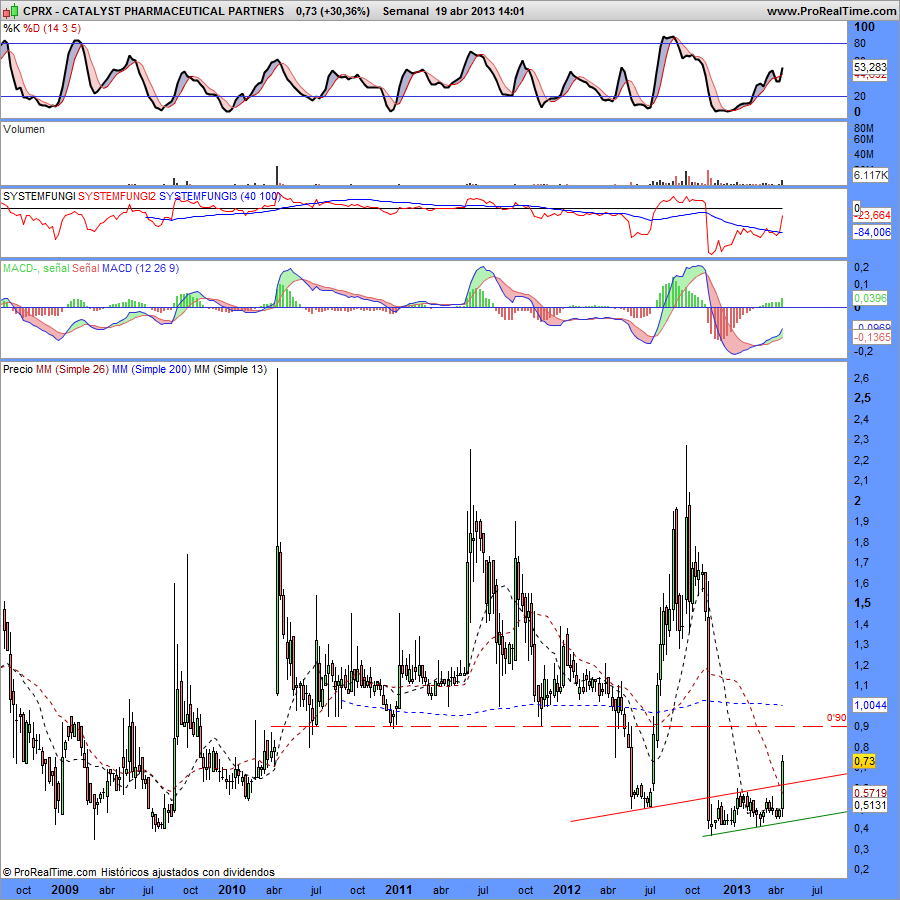The width and height of the screenshot is (900, 900).
Task: Click the SYSTEMFUNGI parameters (40 100)
Action: [x=260, y=196]
